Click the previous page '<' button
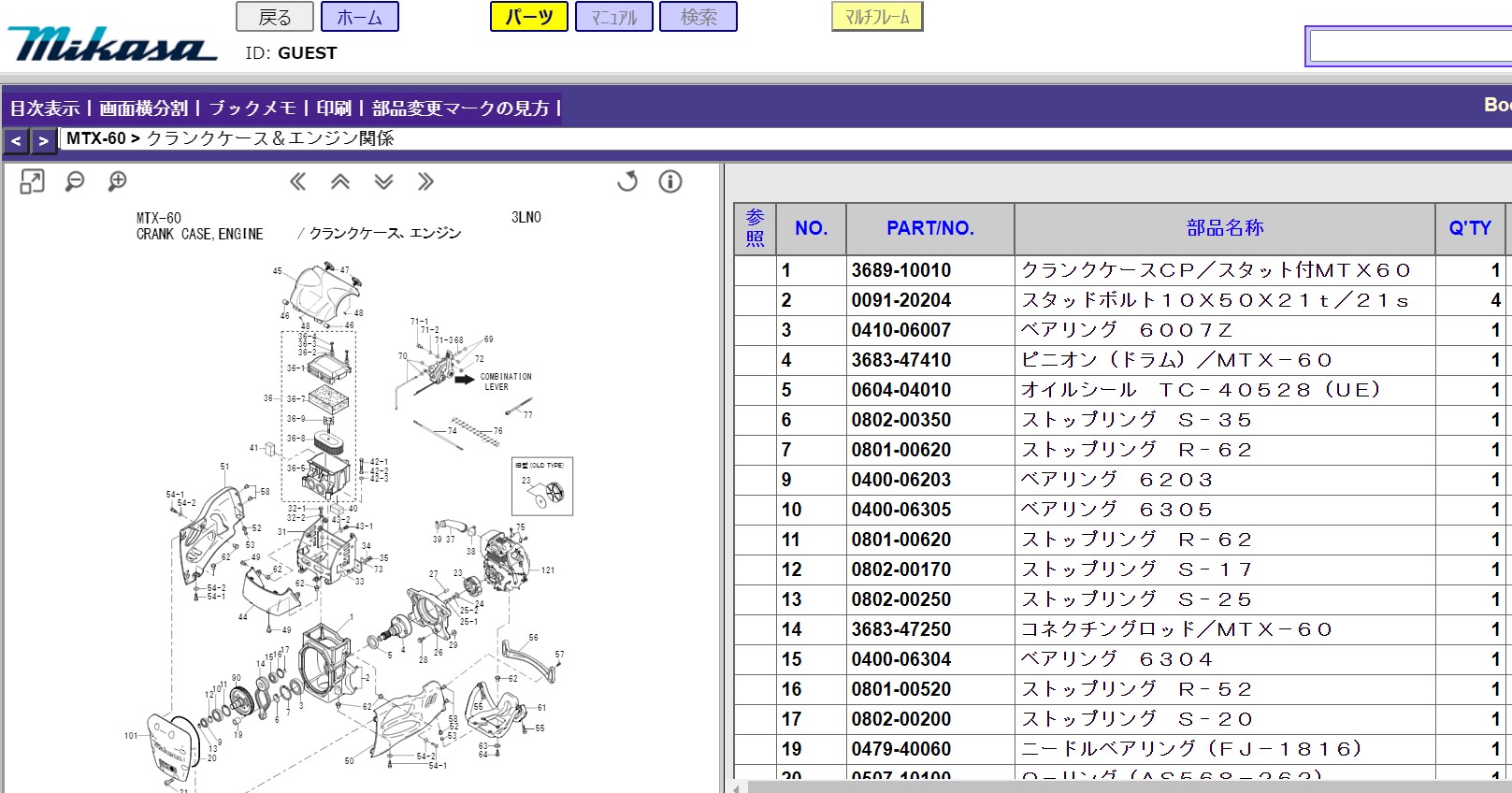Image resolution: width=1512 pixels, height=793 pixels. (x=16, y=141)
